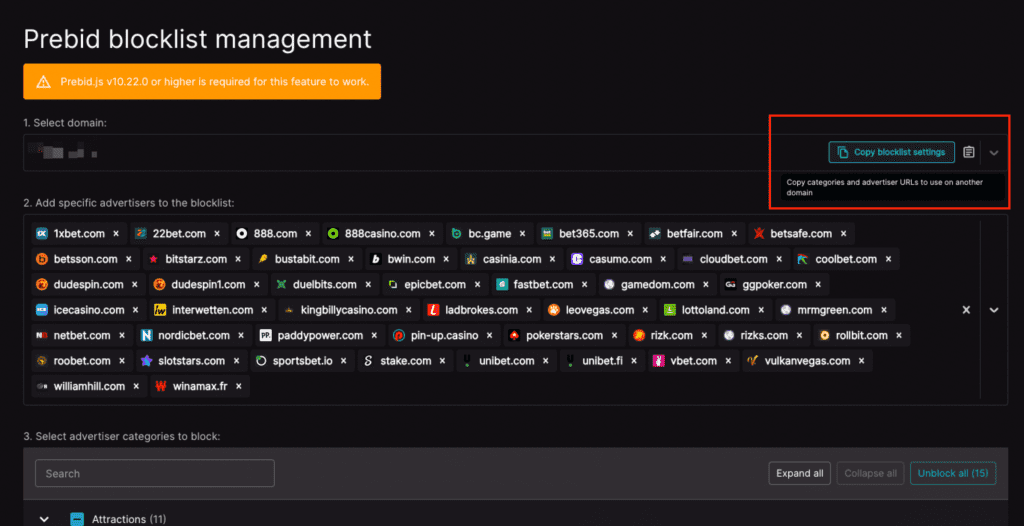The width and height of the screenshot is (1024, 526).
Task: Click the Copy blocklist settings button
Action: pyautogui.click(x=891, y=152)
